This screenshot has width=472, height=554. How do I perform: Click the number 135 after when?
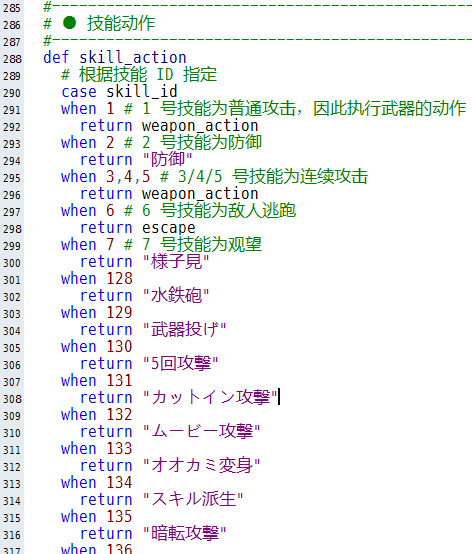point(119,516)
